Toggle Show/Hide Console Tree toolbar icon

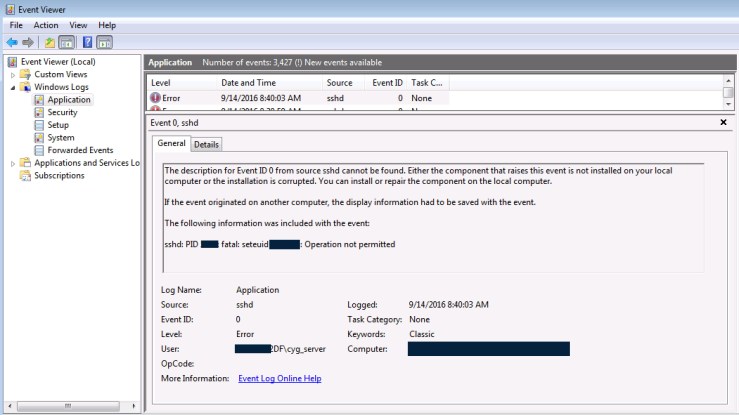tap(66, 42)
